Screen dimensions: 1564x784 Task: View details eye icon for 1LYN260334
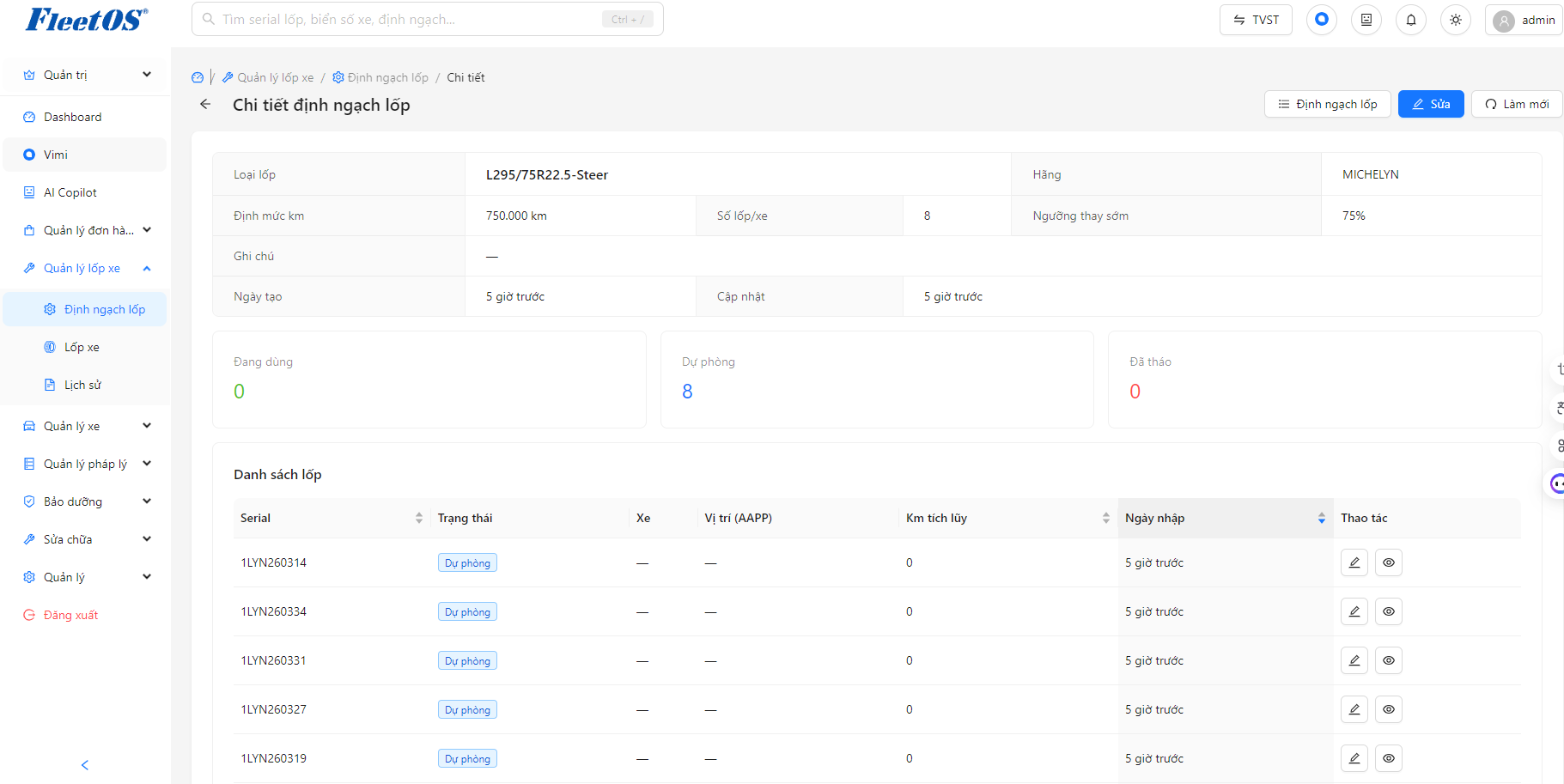pyautogui.click(x=1389, y=611)
